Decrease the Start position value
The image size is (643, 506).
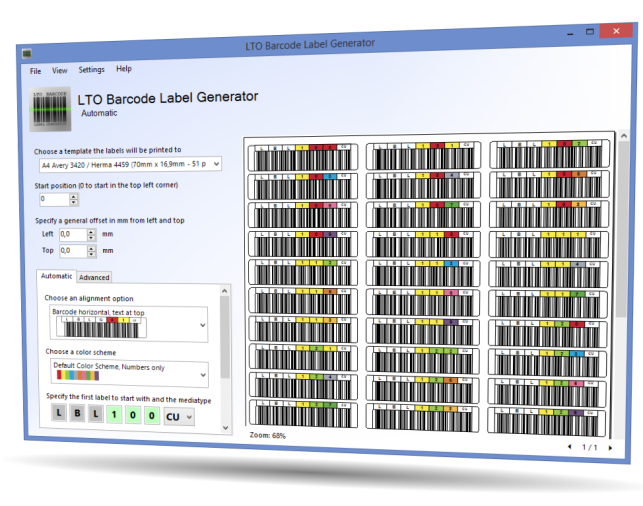pyautogui.click(x=73, y=203)
